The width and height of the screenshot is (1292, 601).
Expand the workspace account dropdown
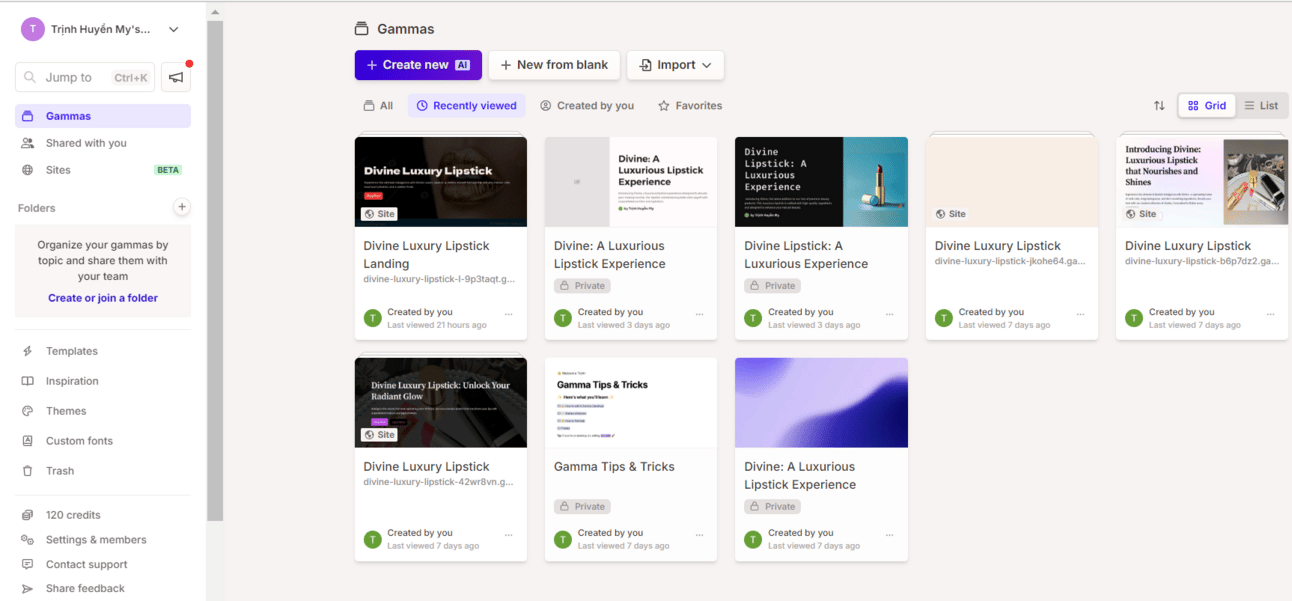tap(174, 30)
